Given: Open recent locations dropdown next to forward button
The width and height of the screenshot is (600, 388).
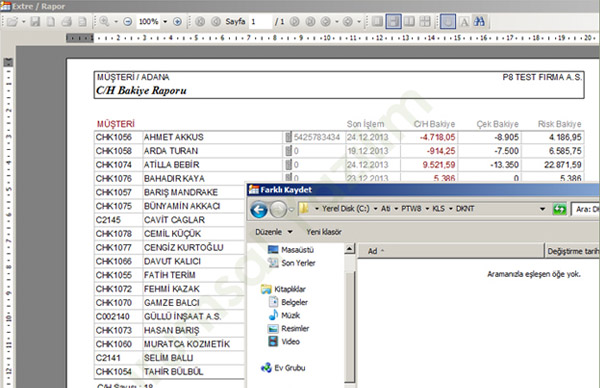Looking at the screenshot, I should click(x=292, y=210).
